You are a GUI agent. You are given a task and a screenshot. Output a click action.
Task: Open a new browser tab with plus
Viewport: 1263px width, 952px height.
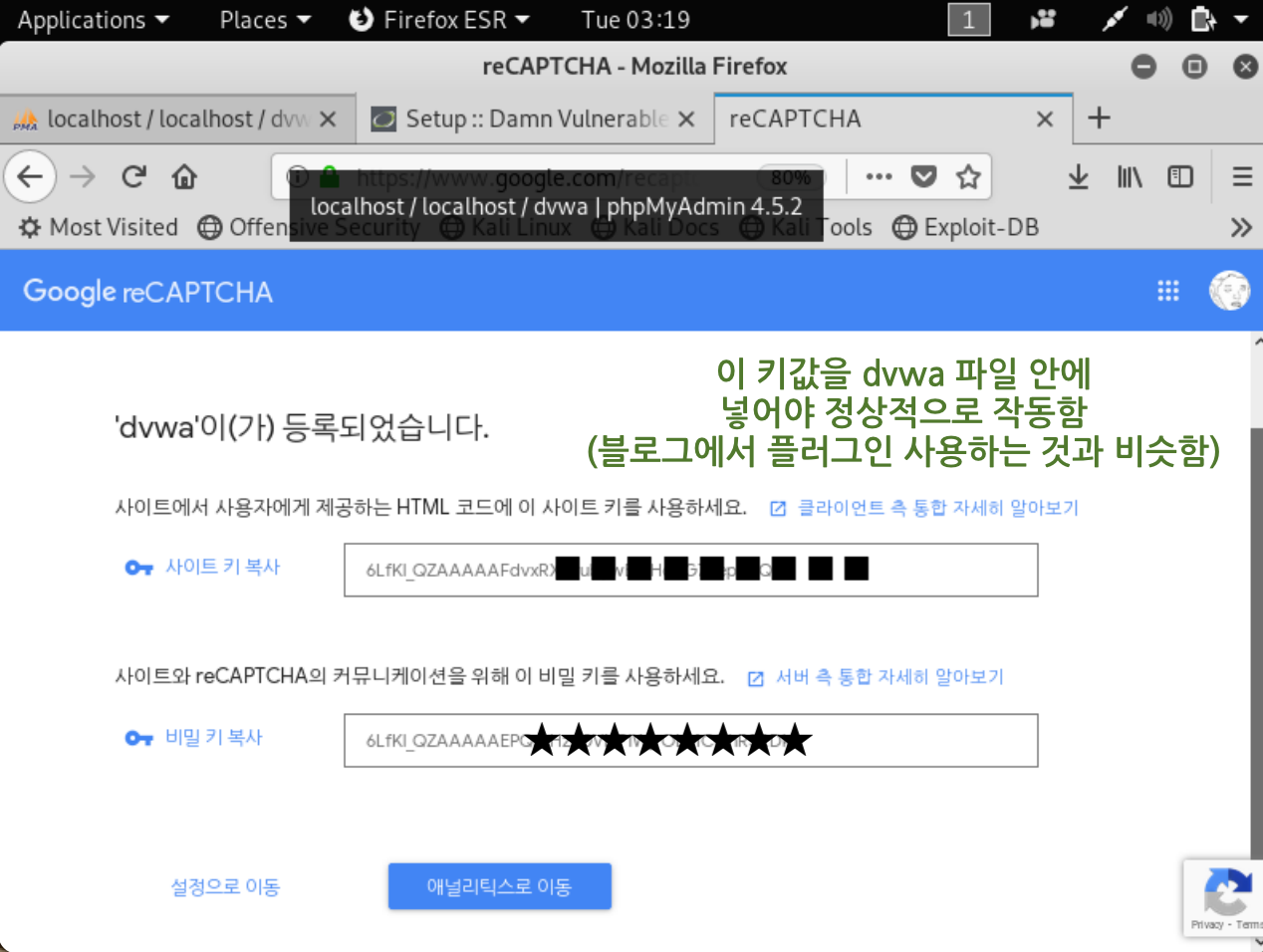(1099, 118)
